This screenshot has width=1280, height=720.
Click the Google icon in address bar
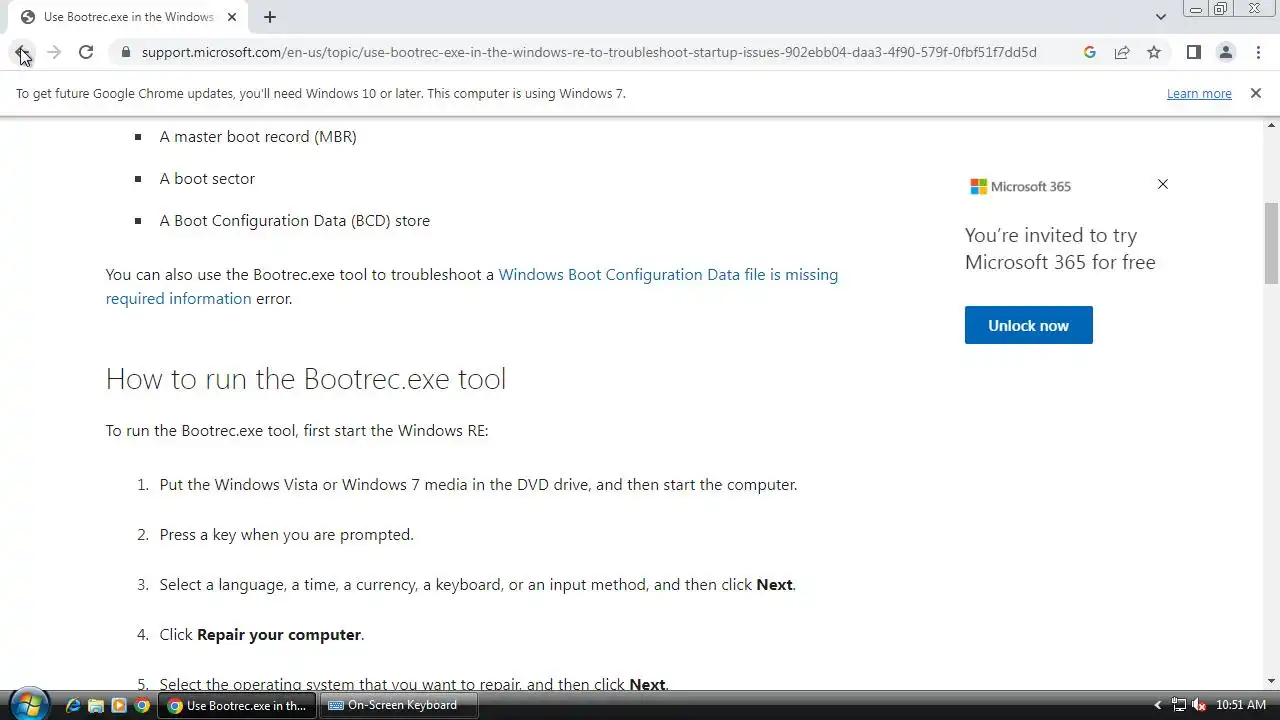[x=1090, y=52]
